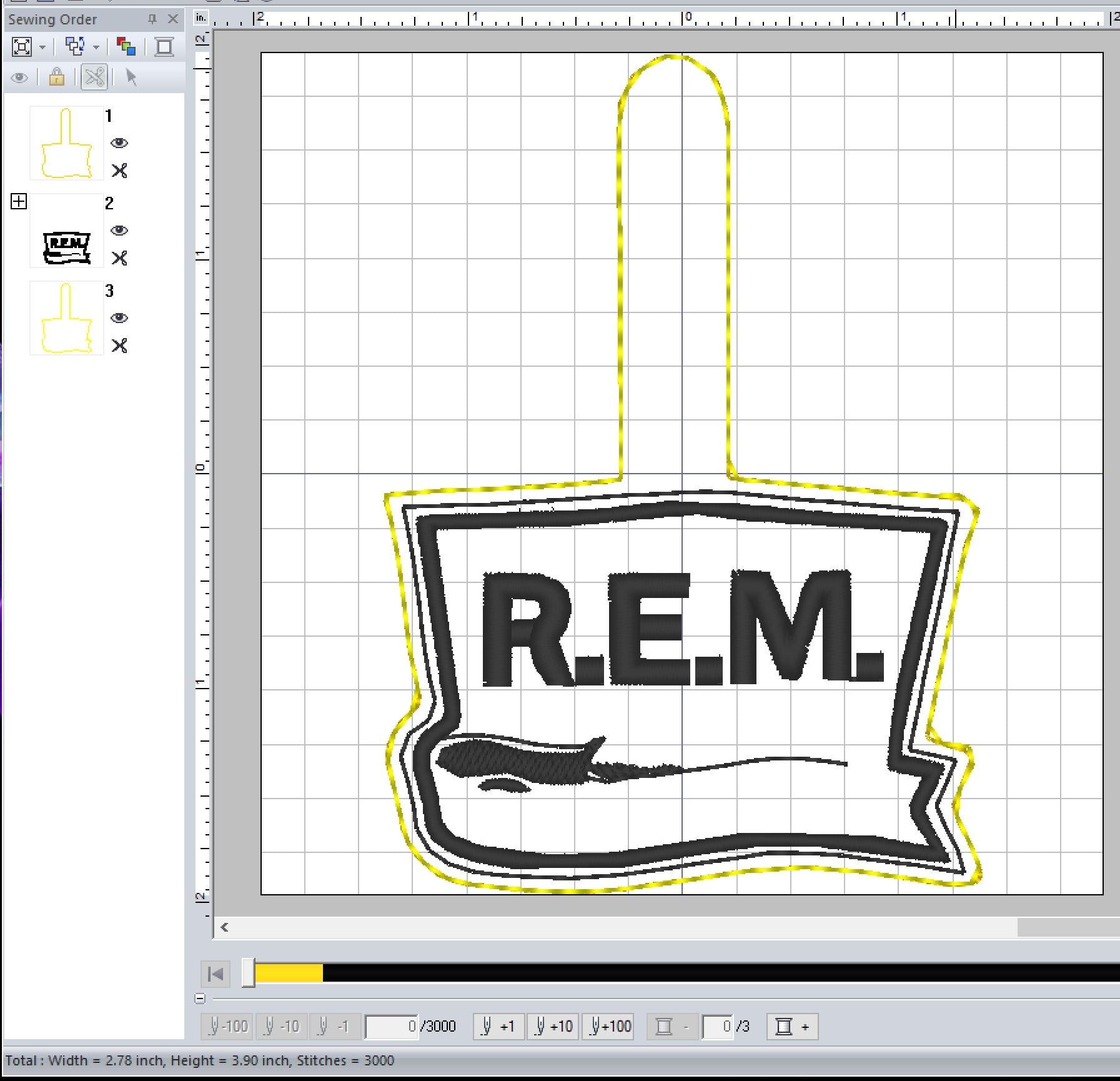Click the red-green-blue color order icon
The width and height of the screenshot is (1120, 1081).
(126, 46)
